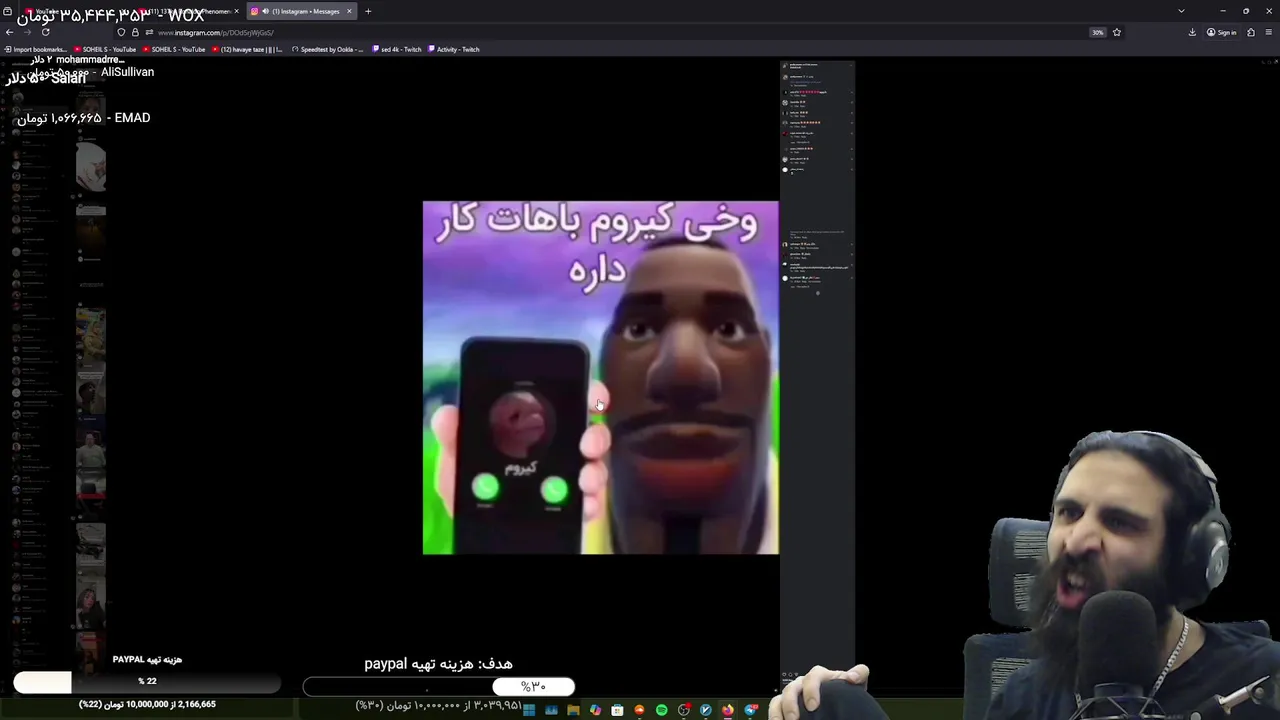Screen dimensions: 1280x720
Task: Reload the Instagram page
Action: [45, 32]
